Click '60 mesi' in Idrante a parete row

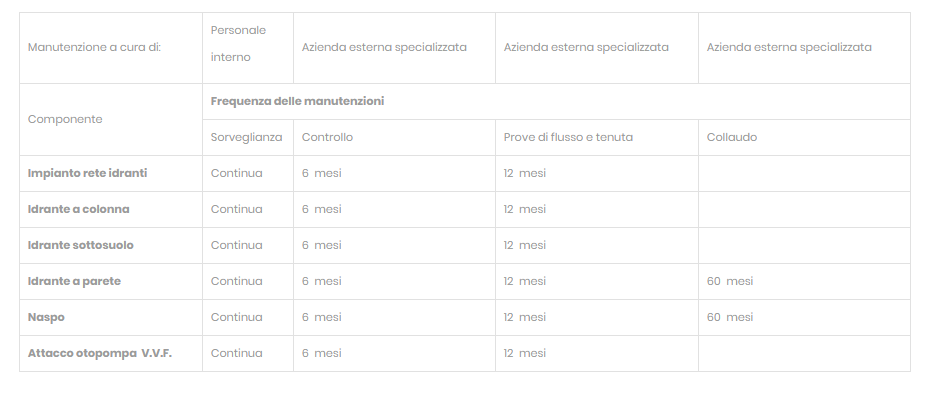pos(730,281)
